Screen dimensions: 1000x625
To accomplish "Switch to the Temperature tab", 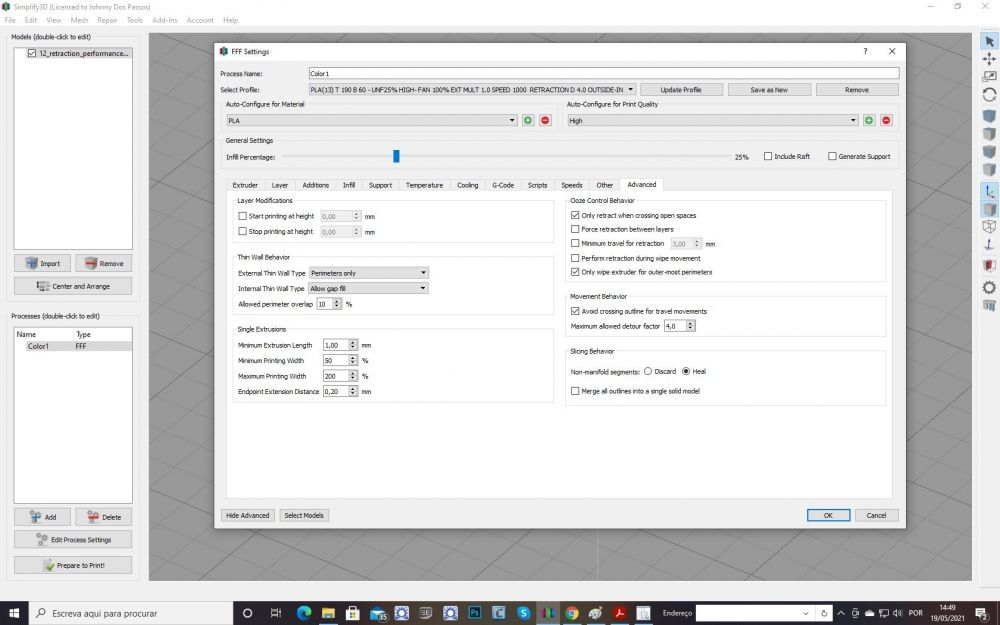I will click(424, 185).
